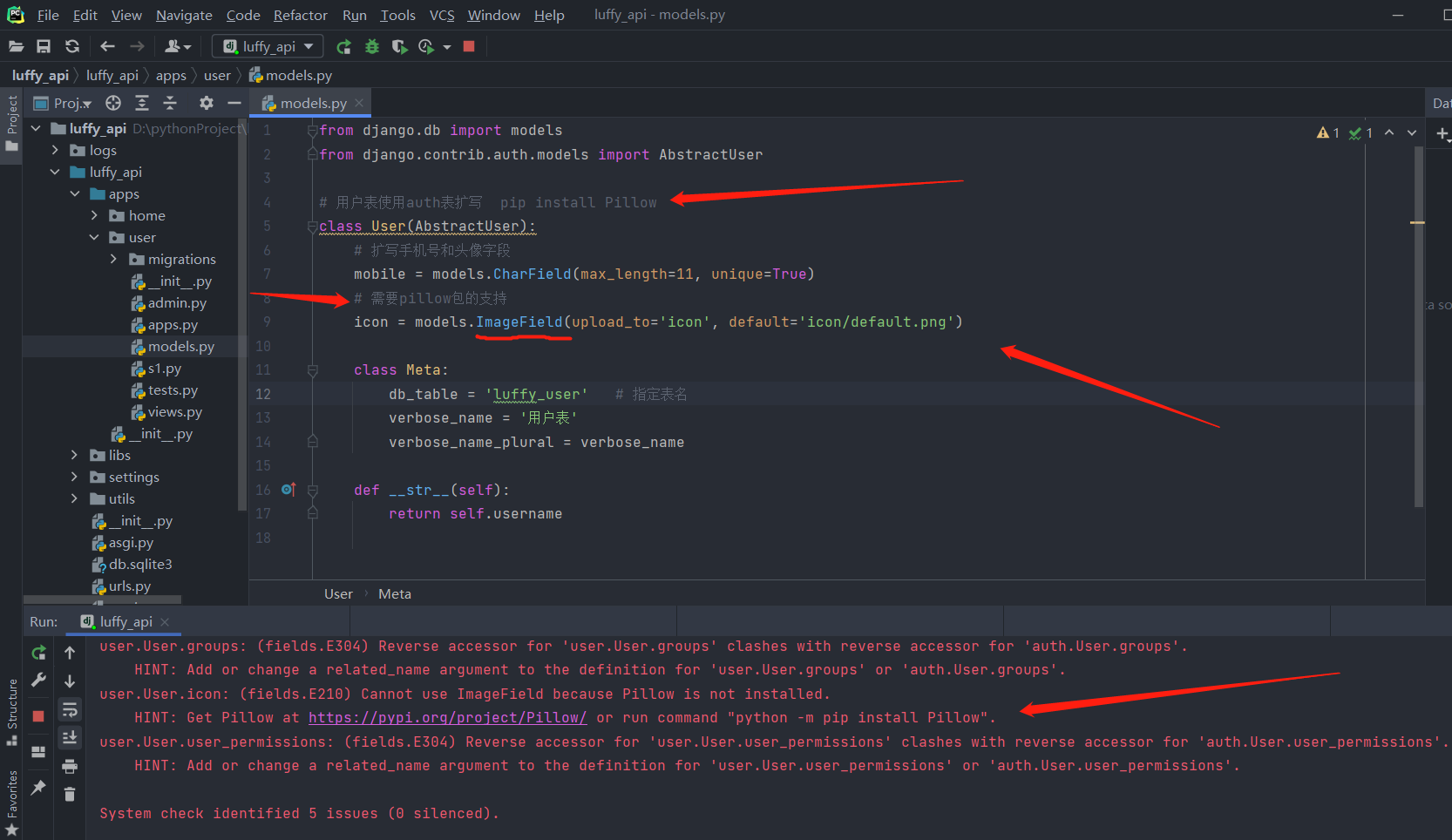Open the Refactor menu
The image size is (1452, 840).
coord(301,15)
